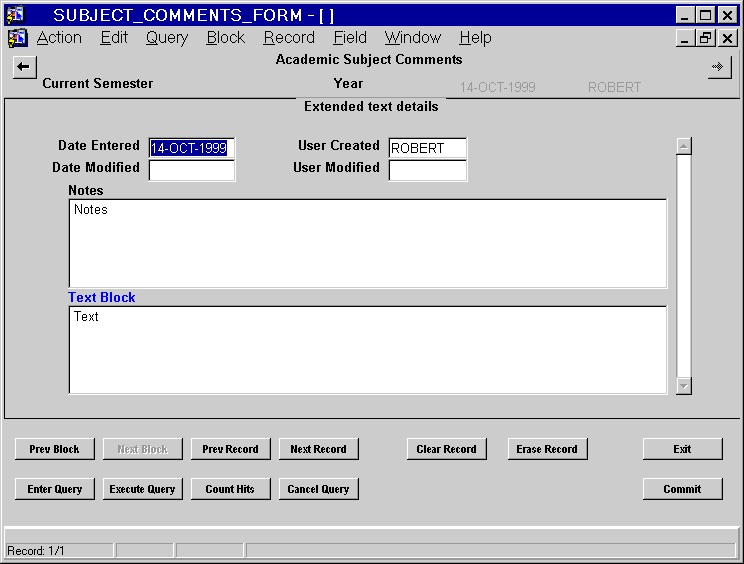Restore the inner document window
Viewport: 744px width, 564px height.
[706, 38]
